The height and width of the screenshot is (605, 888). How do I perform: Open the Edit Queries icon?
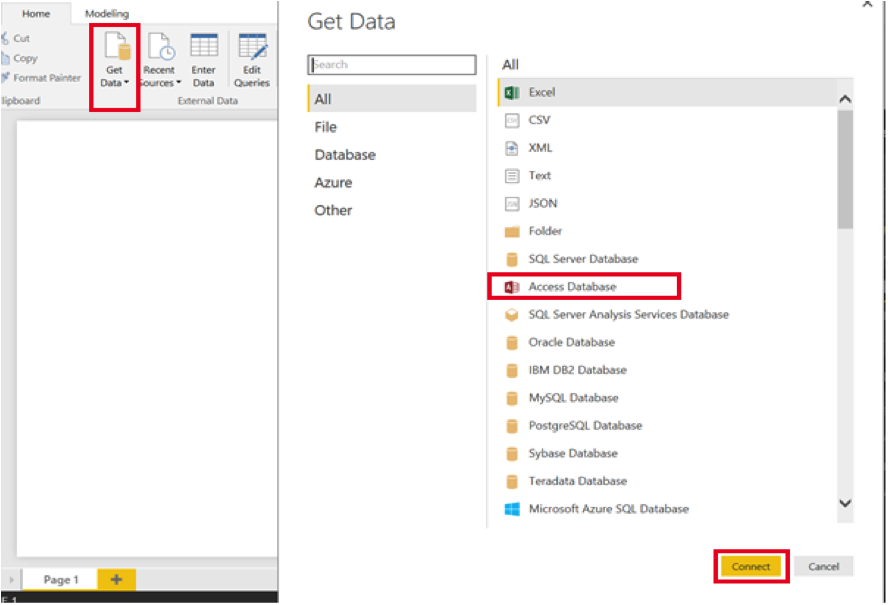[x=253, y=46]
